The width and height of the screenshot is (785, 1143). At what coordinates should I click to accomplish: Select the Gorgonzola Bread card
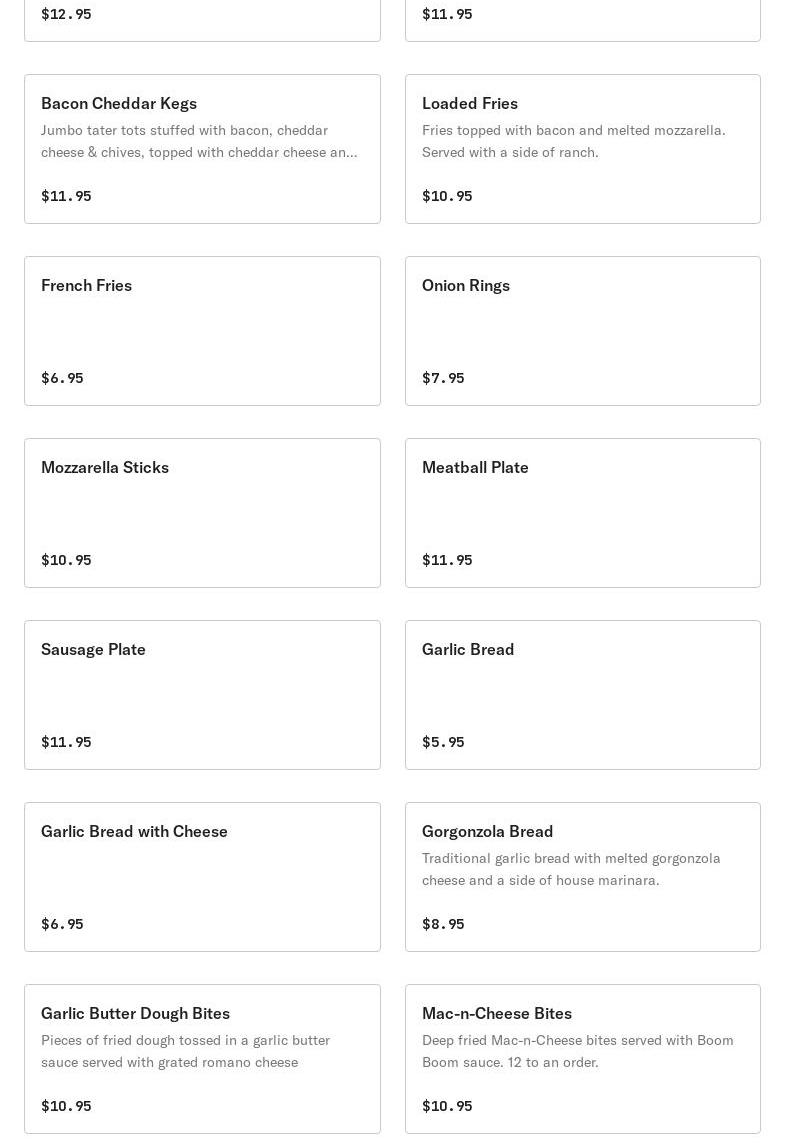click(x=582, y=877)
